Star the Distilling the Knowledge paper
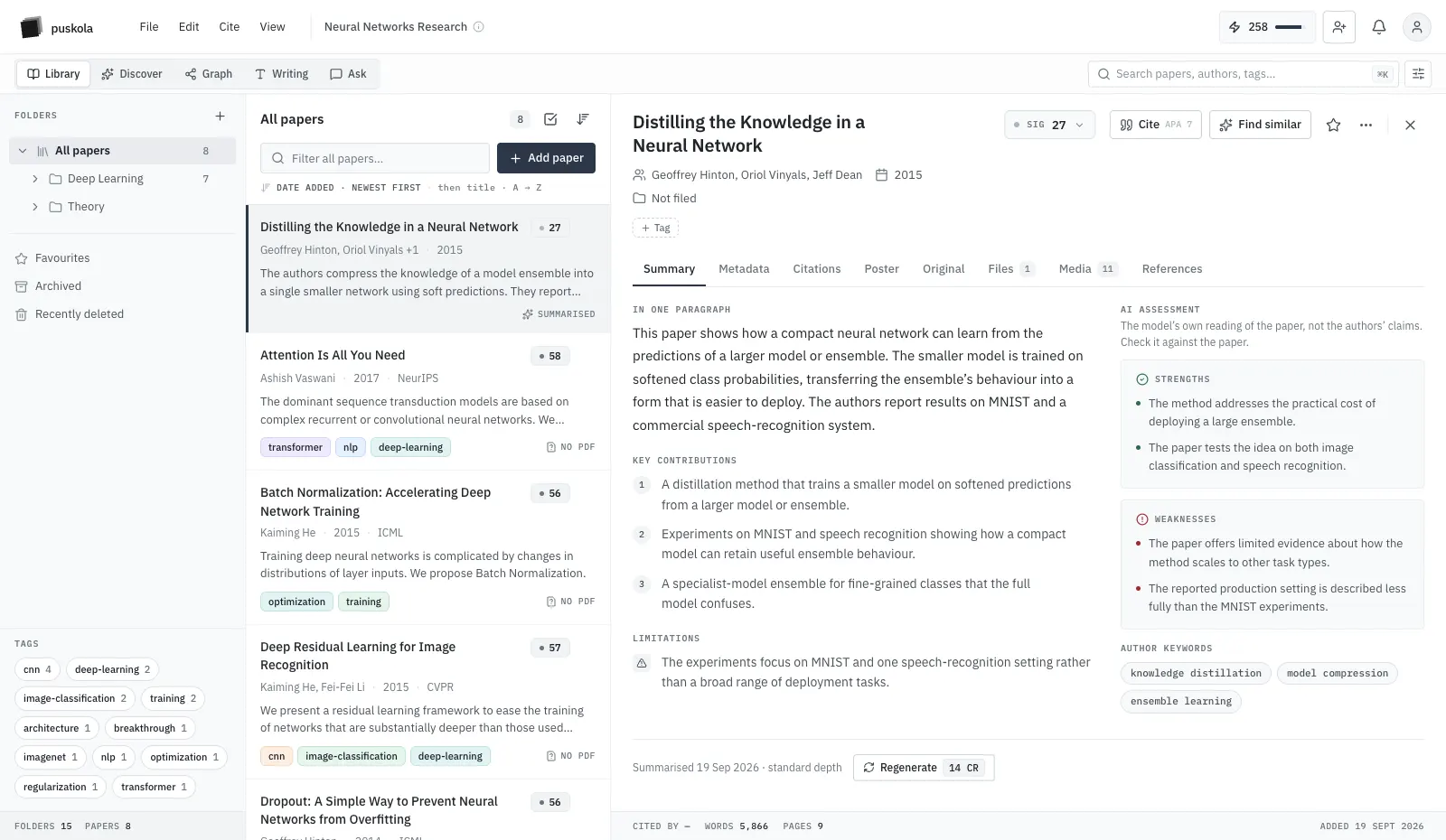 pos(1333,125)
